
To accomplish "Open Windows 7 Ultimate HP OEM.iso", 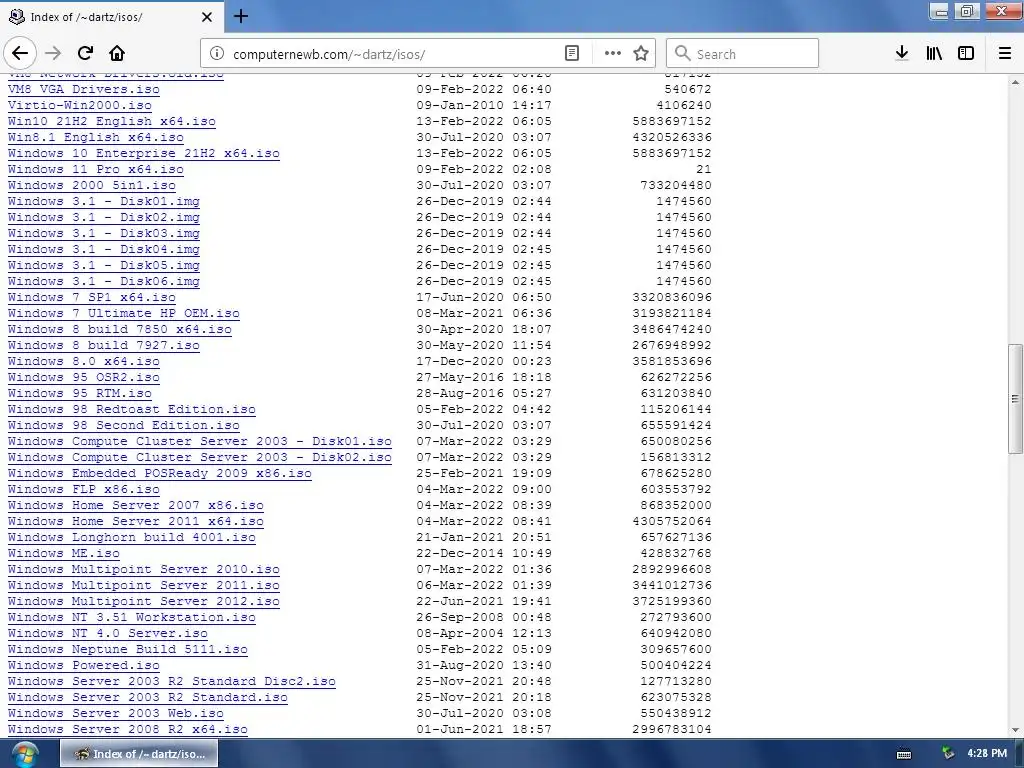I will tap(123, 313).
